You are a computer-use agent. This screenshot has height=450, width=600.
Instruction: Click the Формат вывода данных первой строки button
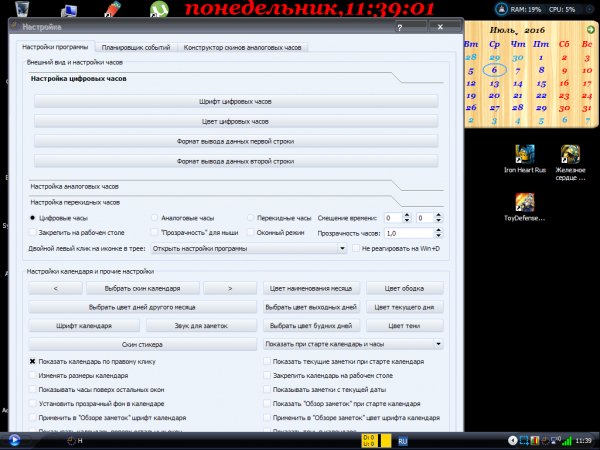(x=235, y=141)
